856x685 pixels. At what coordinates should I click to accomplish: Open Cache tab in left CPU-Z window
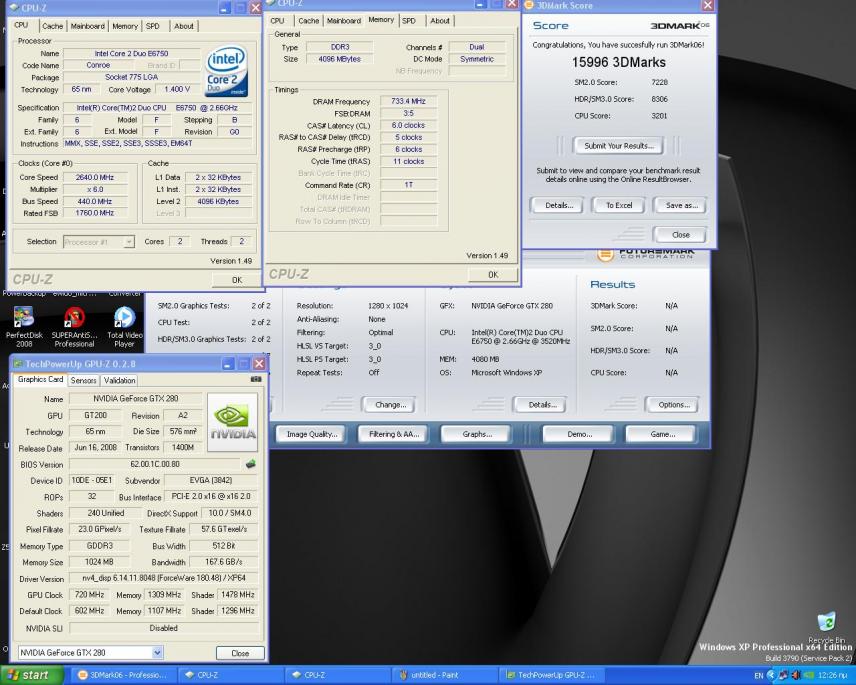pos(52,26)
